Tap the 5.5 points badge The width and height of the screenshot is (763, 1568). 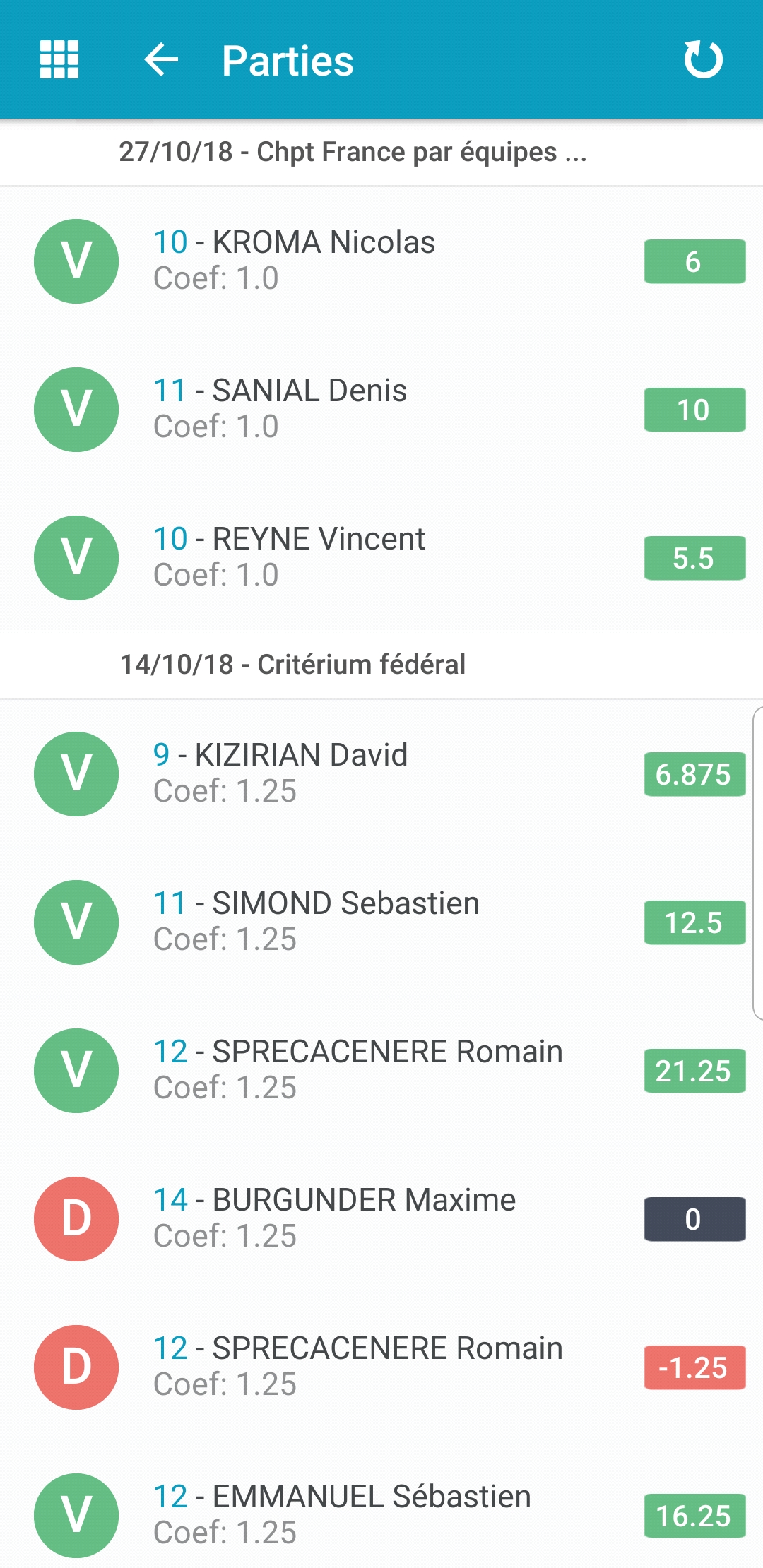pyautogui.click(x=694, y=558)
